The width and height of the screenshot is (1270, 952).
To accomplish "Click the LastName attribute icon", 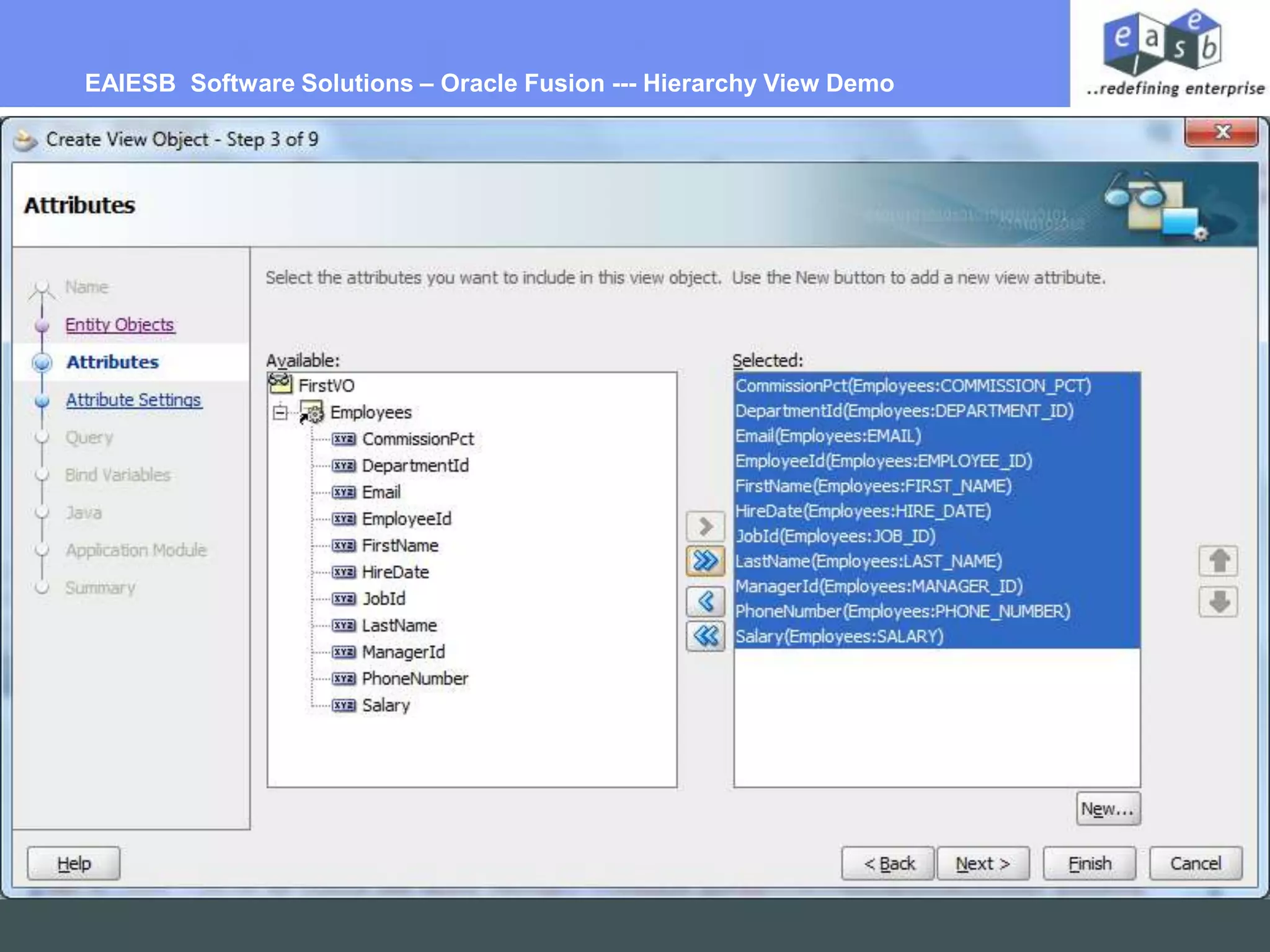I will [344, 625].
